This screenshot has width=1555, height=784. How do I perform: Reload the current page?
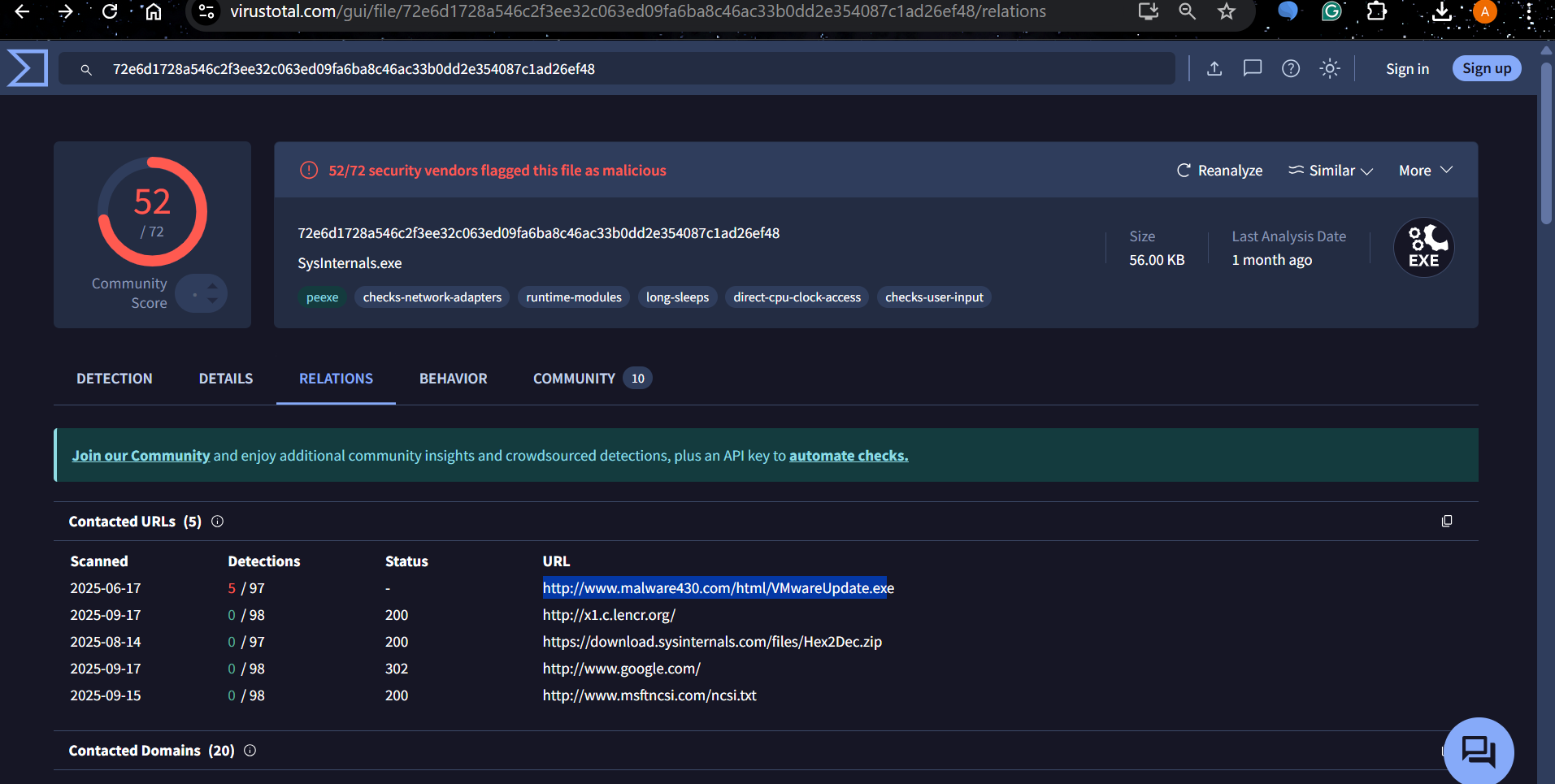click(110, 11)
